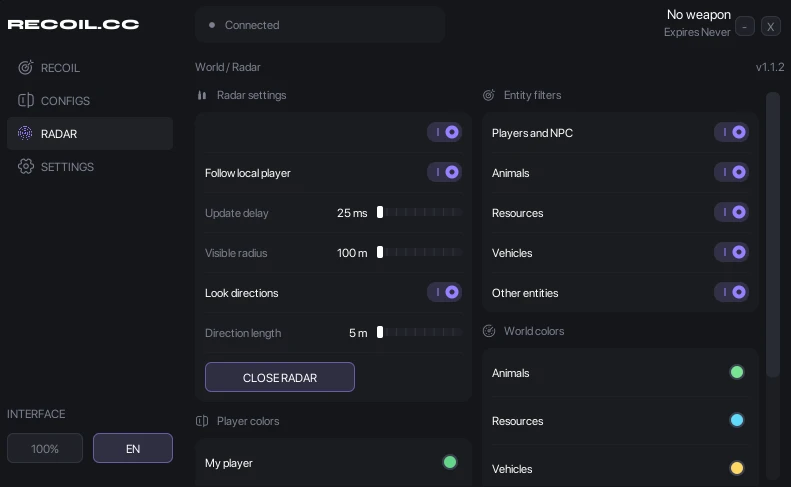Click the Visible radius slider track
Viewport: 791px width, 487px height.
click(419, 252)
